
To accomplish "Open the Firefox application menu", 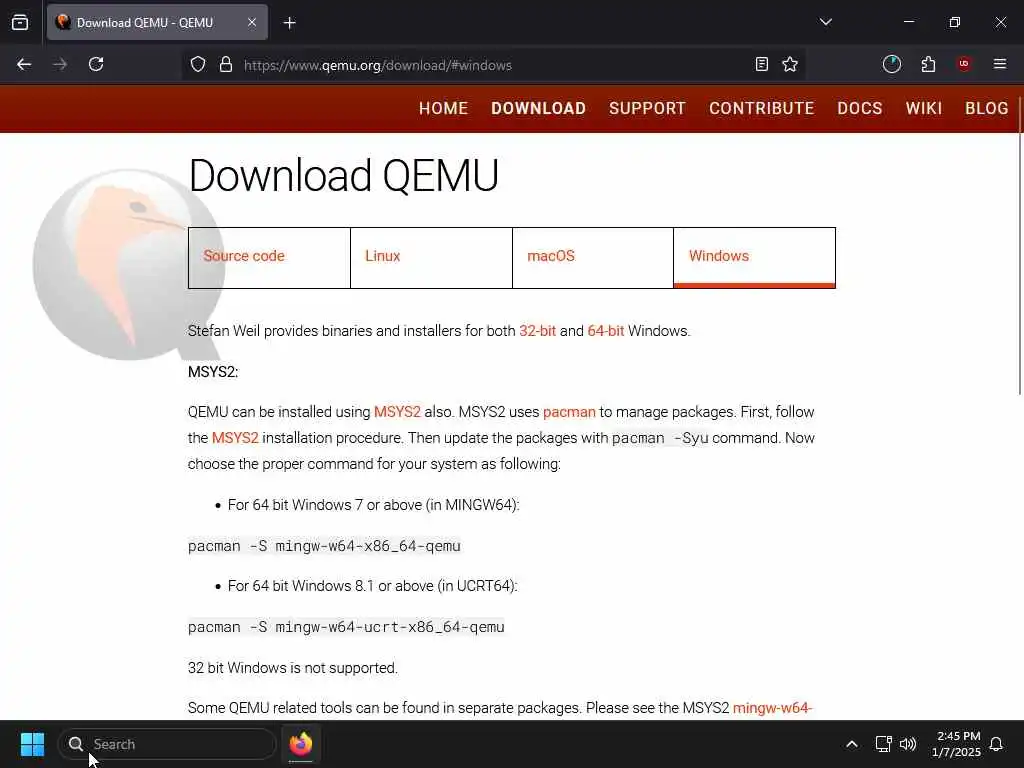I will pyautogui.click(x=1000, y=64).
